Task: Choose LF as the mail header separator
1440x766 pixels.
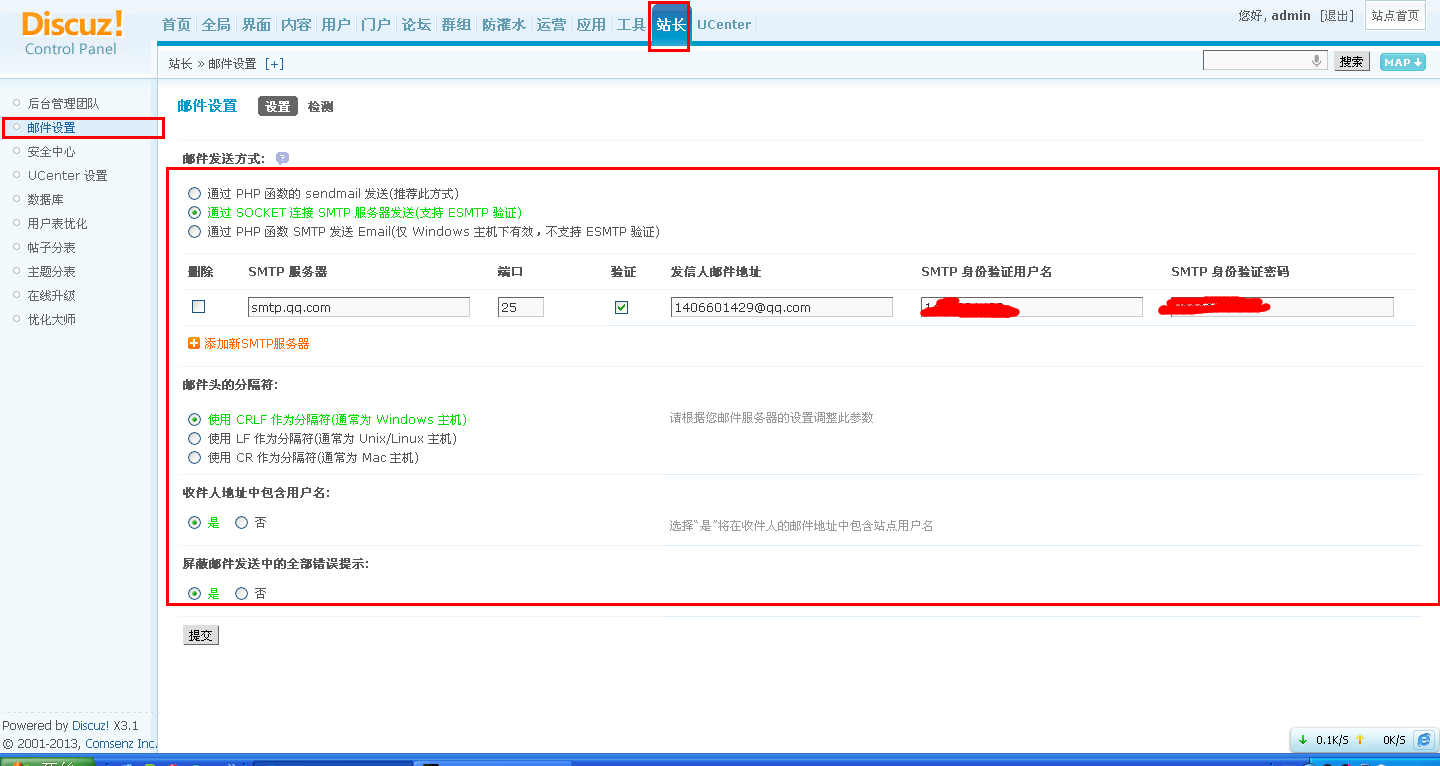Action: pyautogui.click(x=194, y=439)
